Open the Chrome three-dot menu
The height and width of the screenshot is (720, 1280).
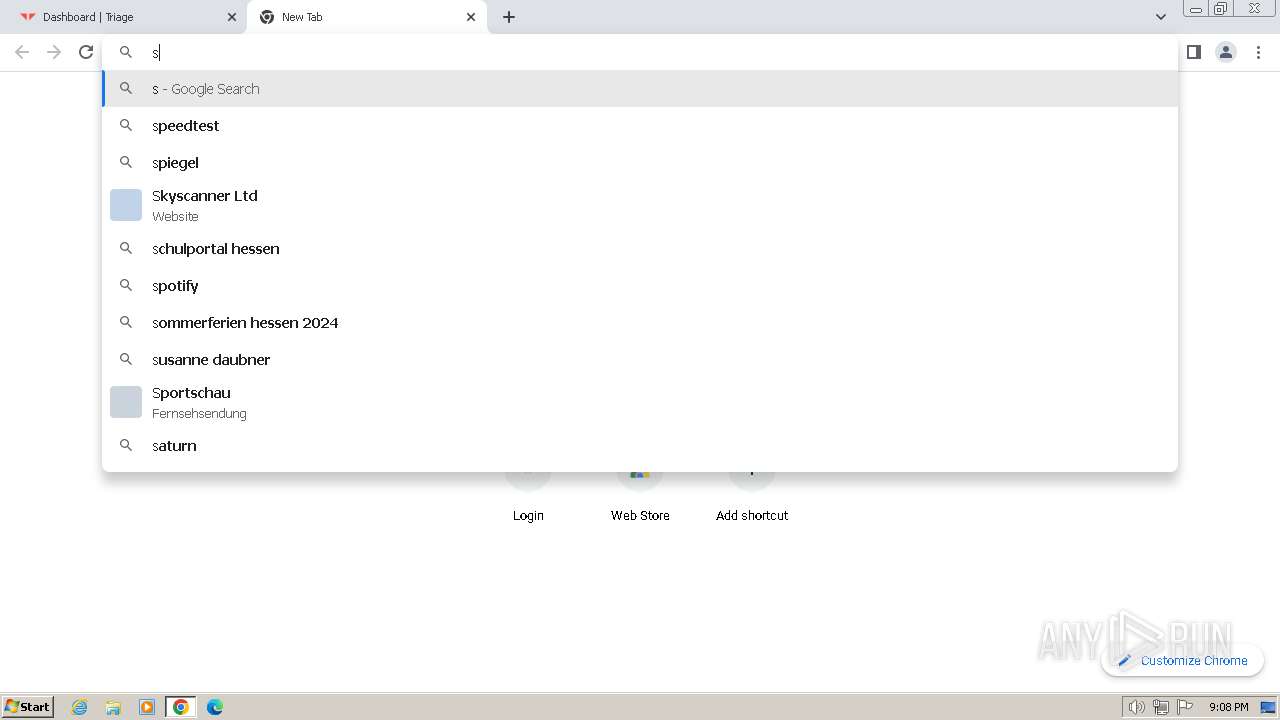[1258, 52]
